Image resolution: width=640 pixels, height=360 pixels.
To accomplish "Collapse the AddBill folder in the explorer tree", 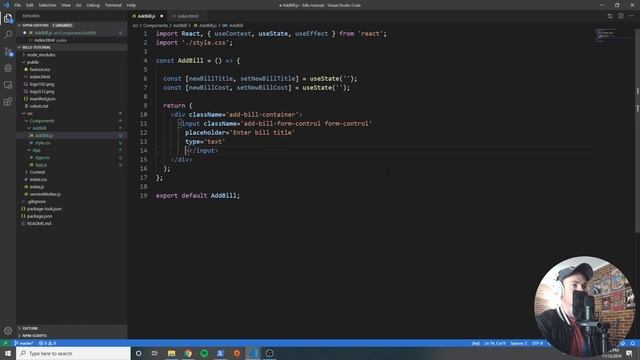I will [71, 128].
